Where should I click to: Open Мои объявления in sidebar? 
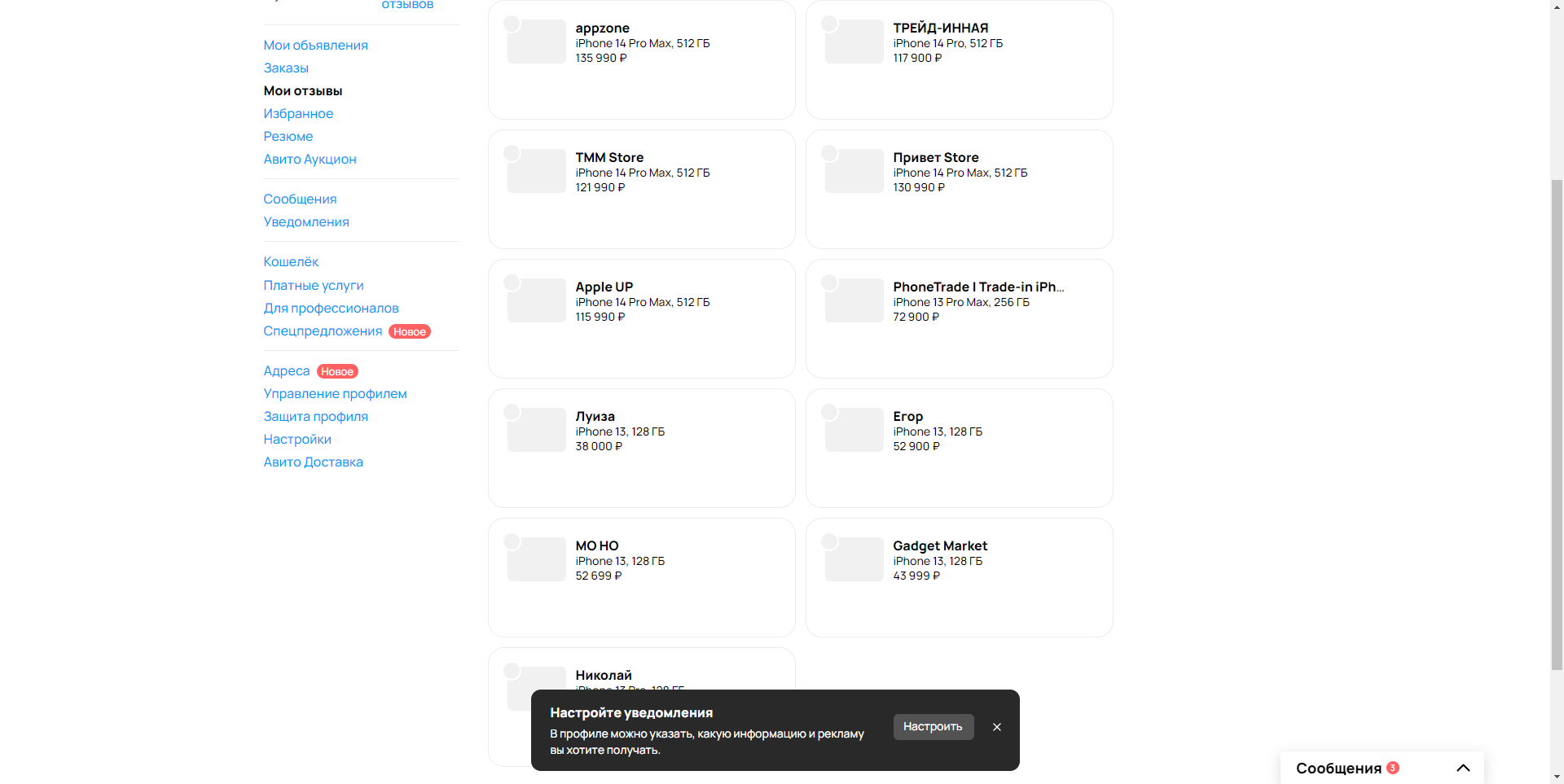[x=315, y=46]
